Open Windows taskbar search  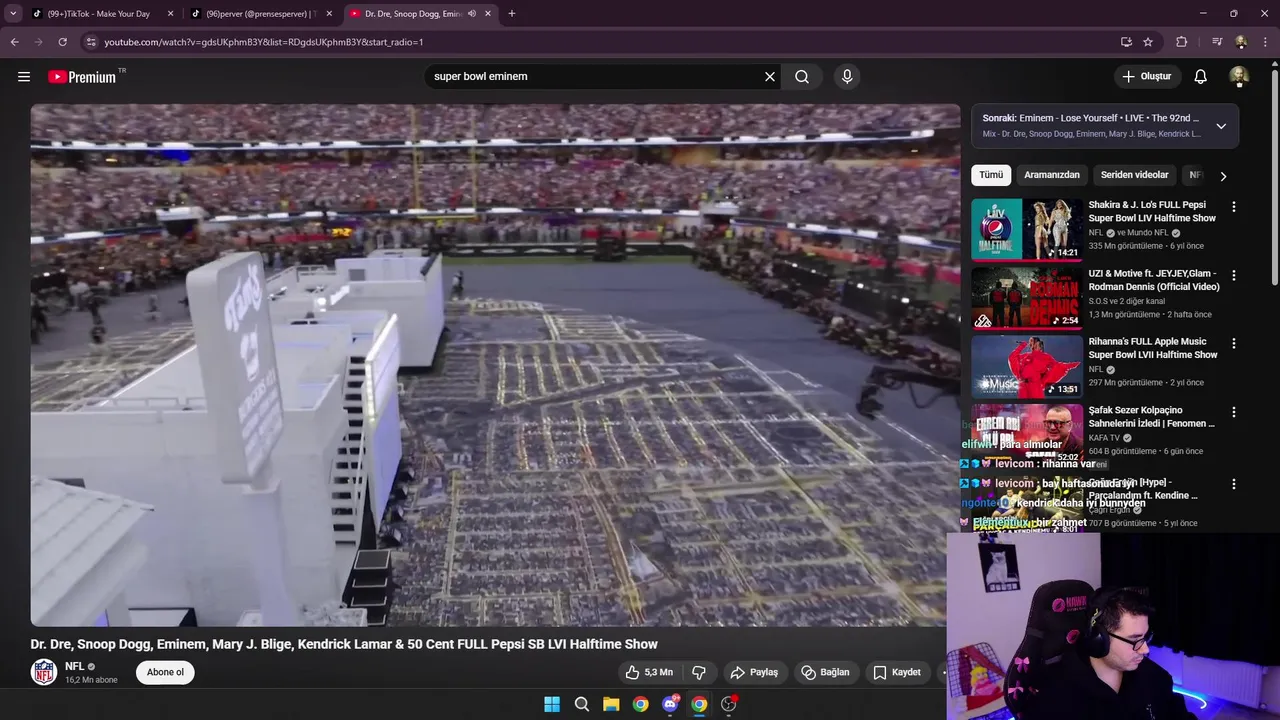[581, 704]
